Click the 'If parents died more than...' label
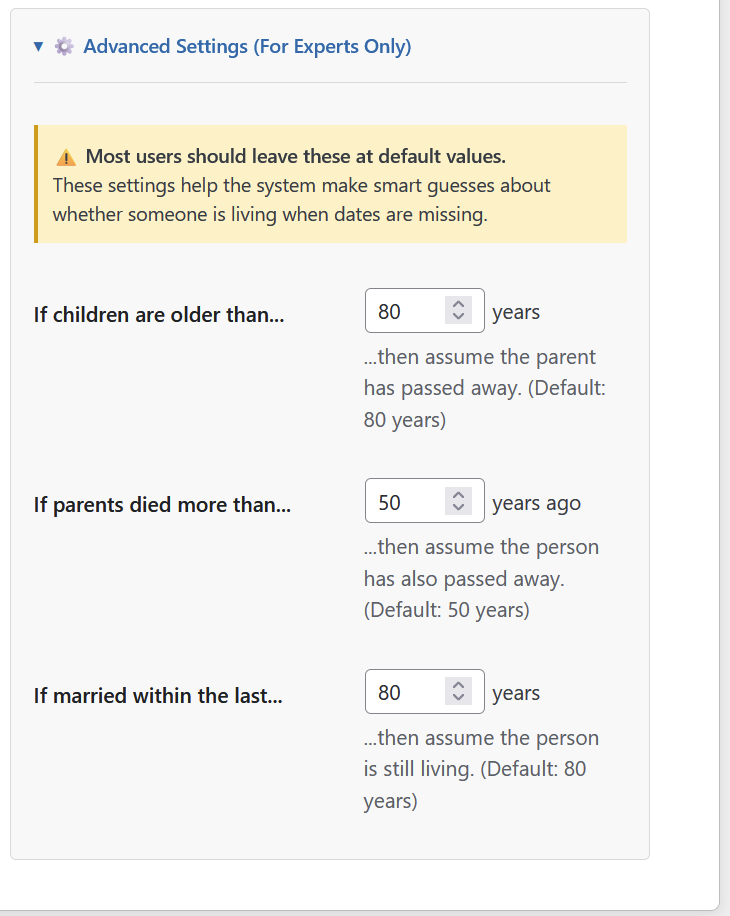 pyautogui.click(x=162, y=504)
